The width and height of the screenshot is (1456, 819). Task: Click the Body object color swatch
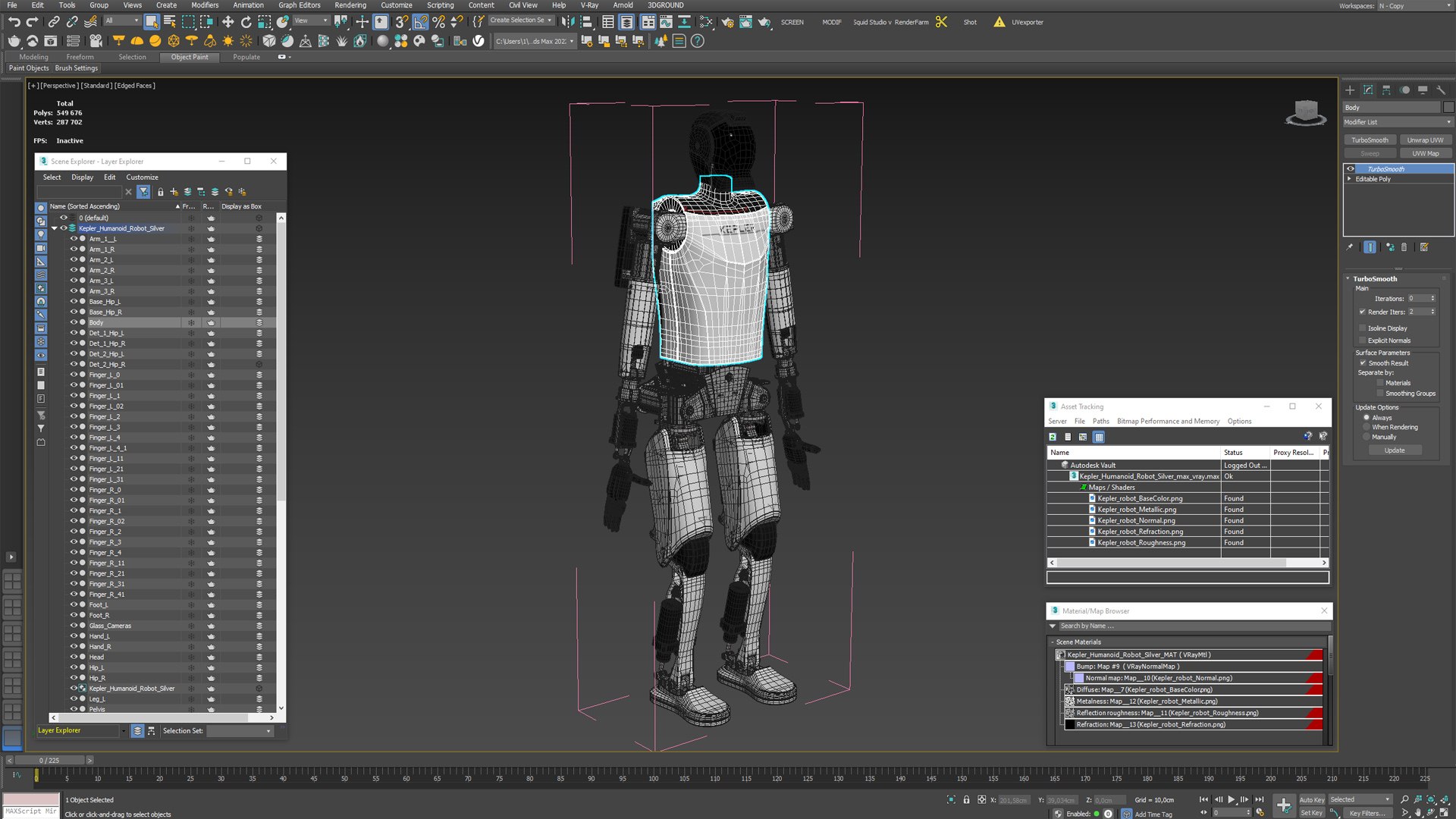(x=1448, y=108)
